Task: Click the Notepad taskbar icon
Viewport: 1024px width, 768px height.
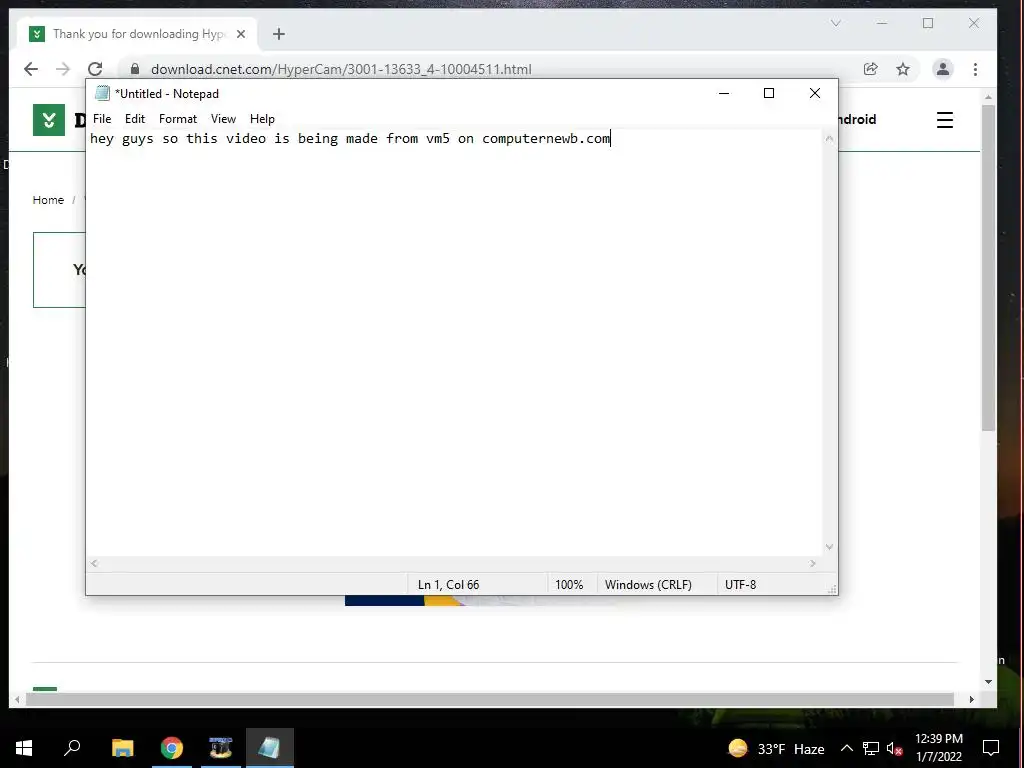Action: (270, 748)
